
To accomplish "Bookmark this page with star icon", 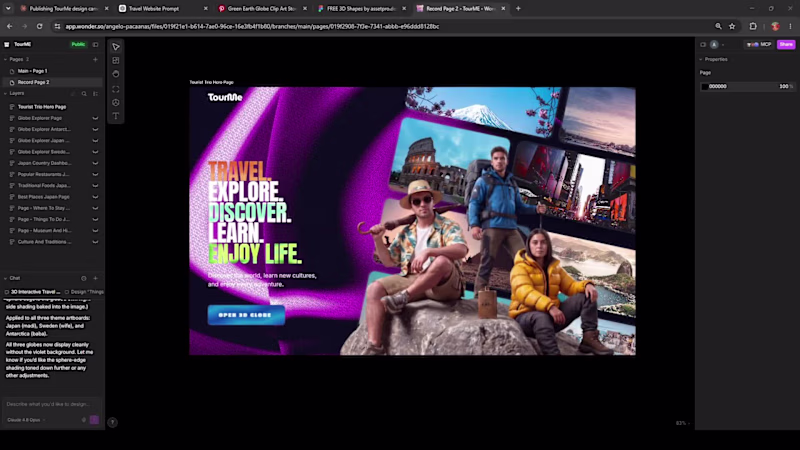I will [x=732, y=27].
